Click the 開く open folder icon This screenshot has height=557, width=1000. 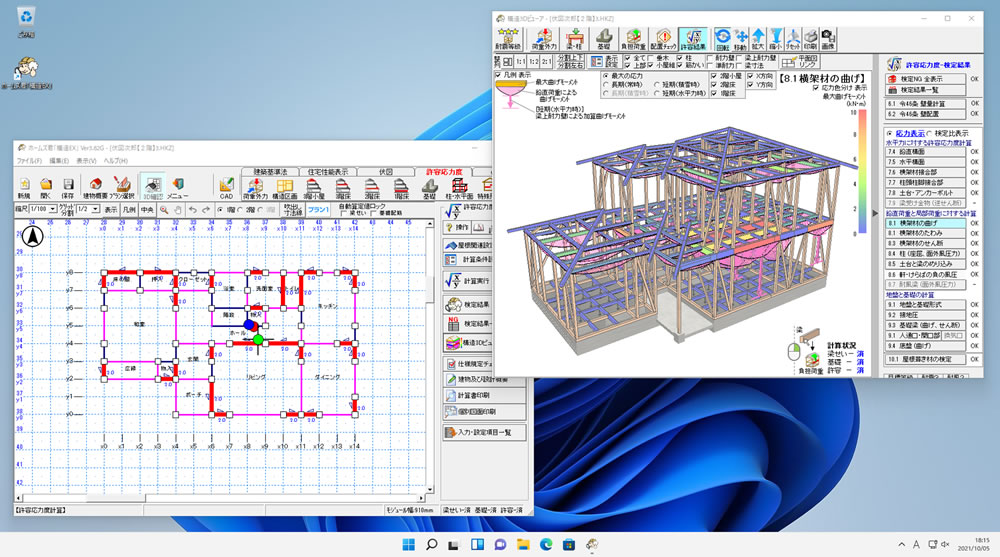[45, 188]
